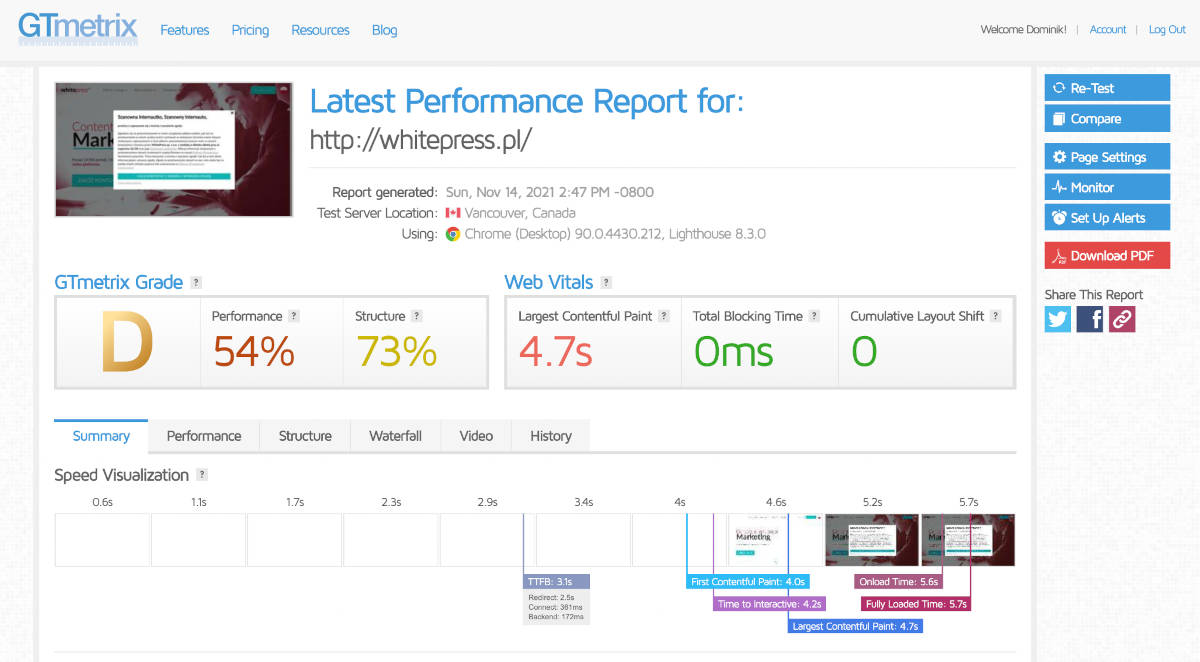Open the Performance tab

pos(204,436)
